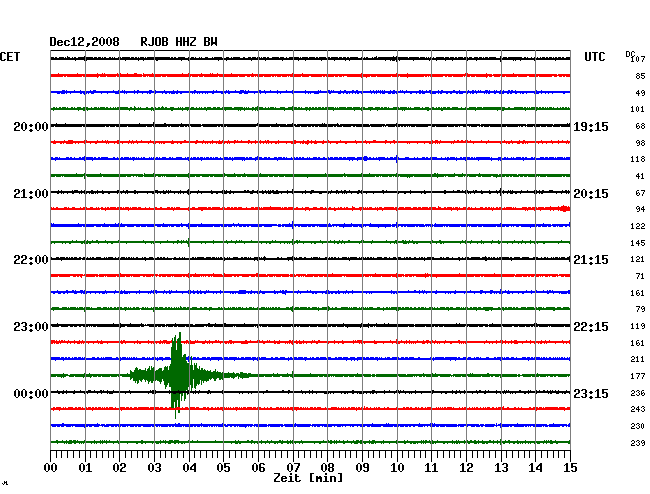The width and height of the screenshot is (650, 494).
Task: Click the DC value "49"
Action: coord(640,93)
